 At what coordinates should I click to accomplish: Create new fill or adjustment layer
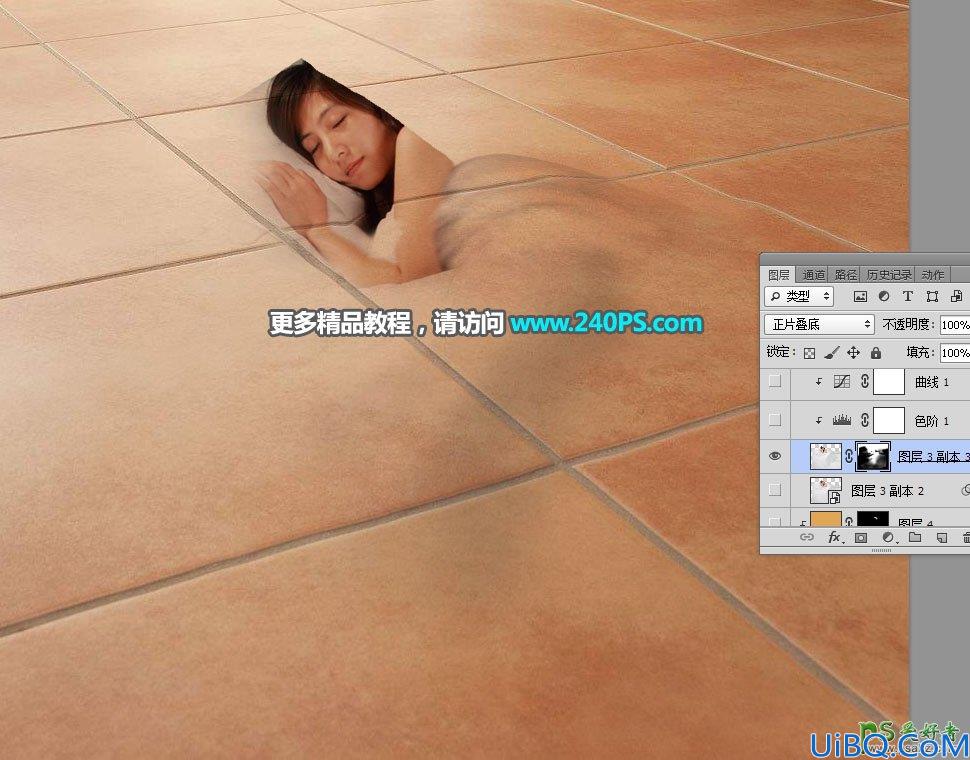[x=888, y=537]
